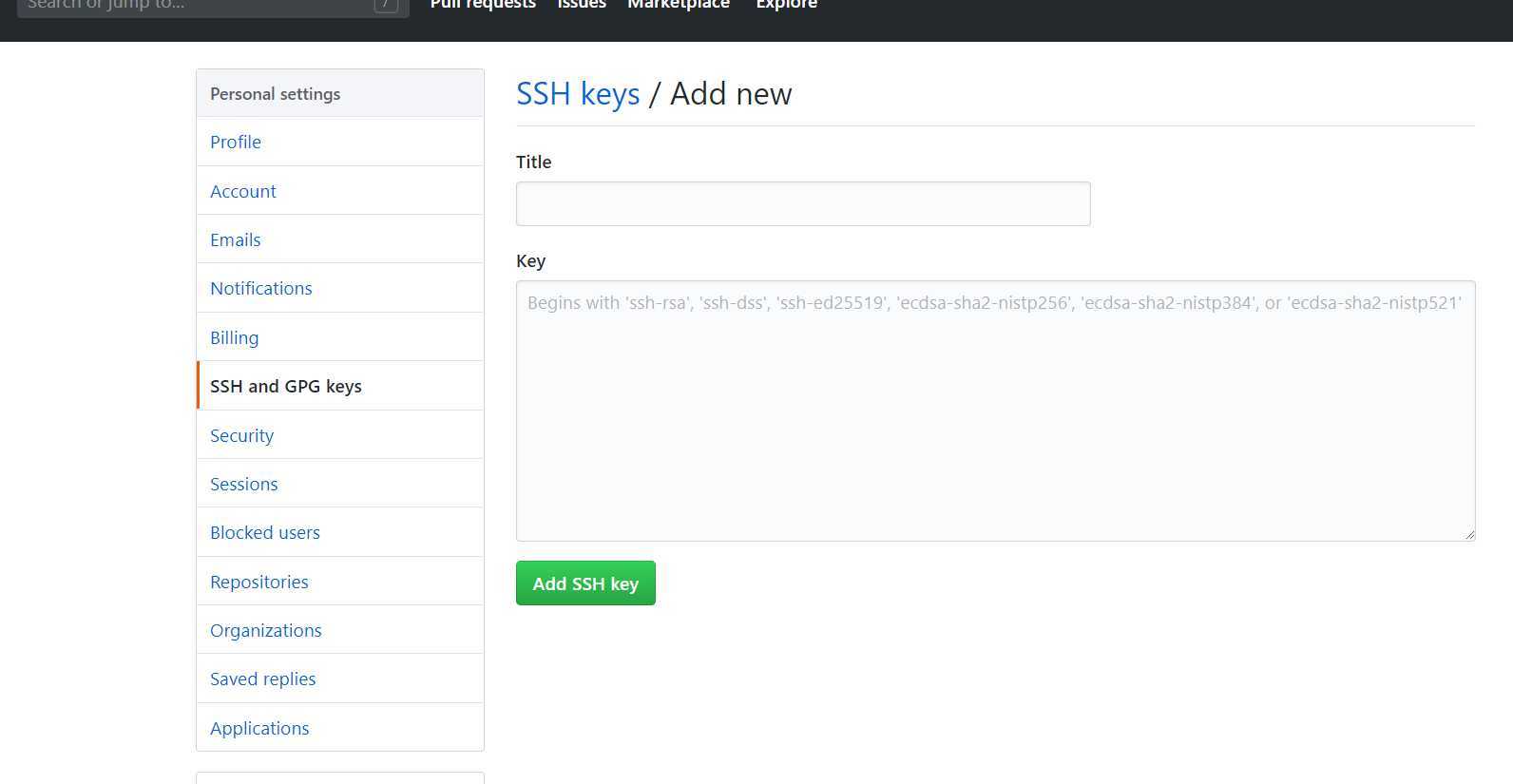This screenshot has width=1513, height=784.
Task: Go to Repositories settings
Action: (339, 582)
